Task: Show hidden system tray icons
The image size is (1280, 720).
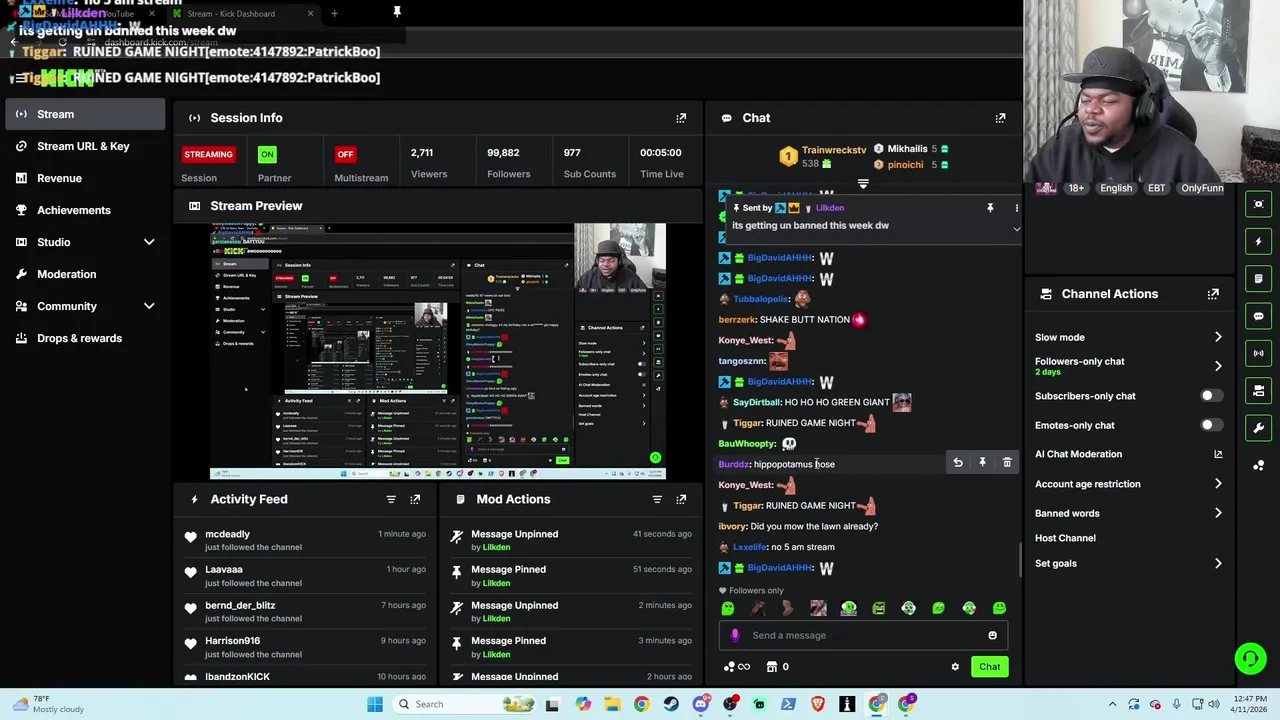Action: (x=1112, y=704)
